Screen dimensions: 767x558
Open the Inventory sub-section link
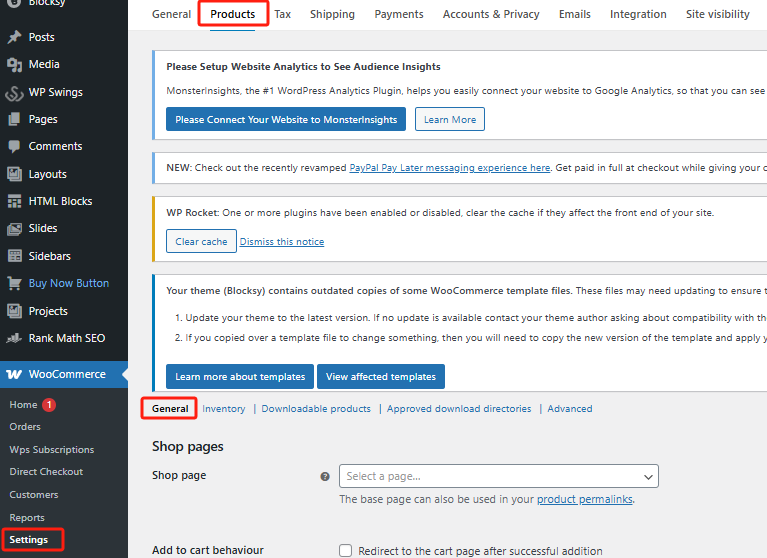pos(223,409)
